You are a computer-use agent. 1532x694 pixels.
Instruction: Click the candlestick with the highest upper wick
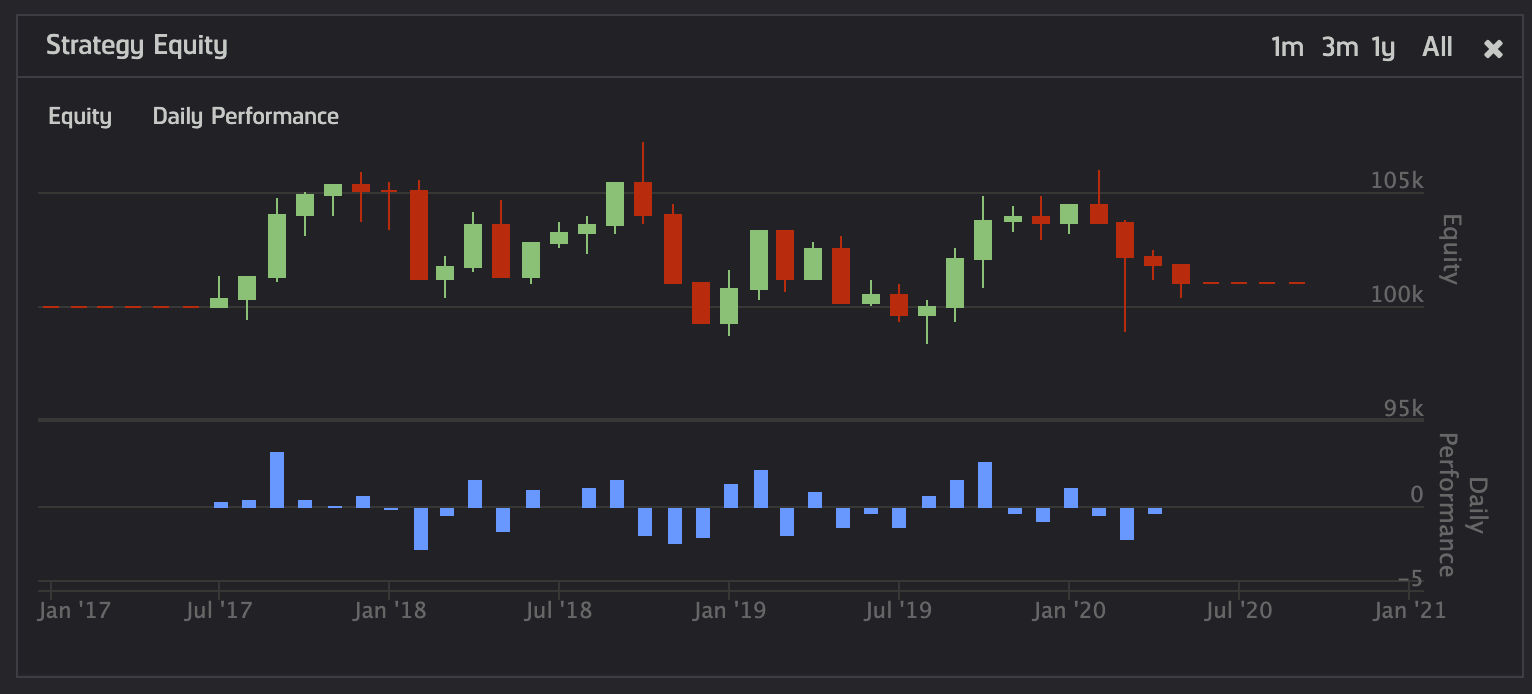tap(643, 198)
